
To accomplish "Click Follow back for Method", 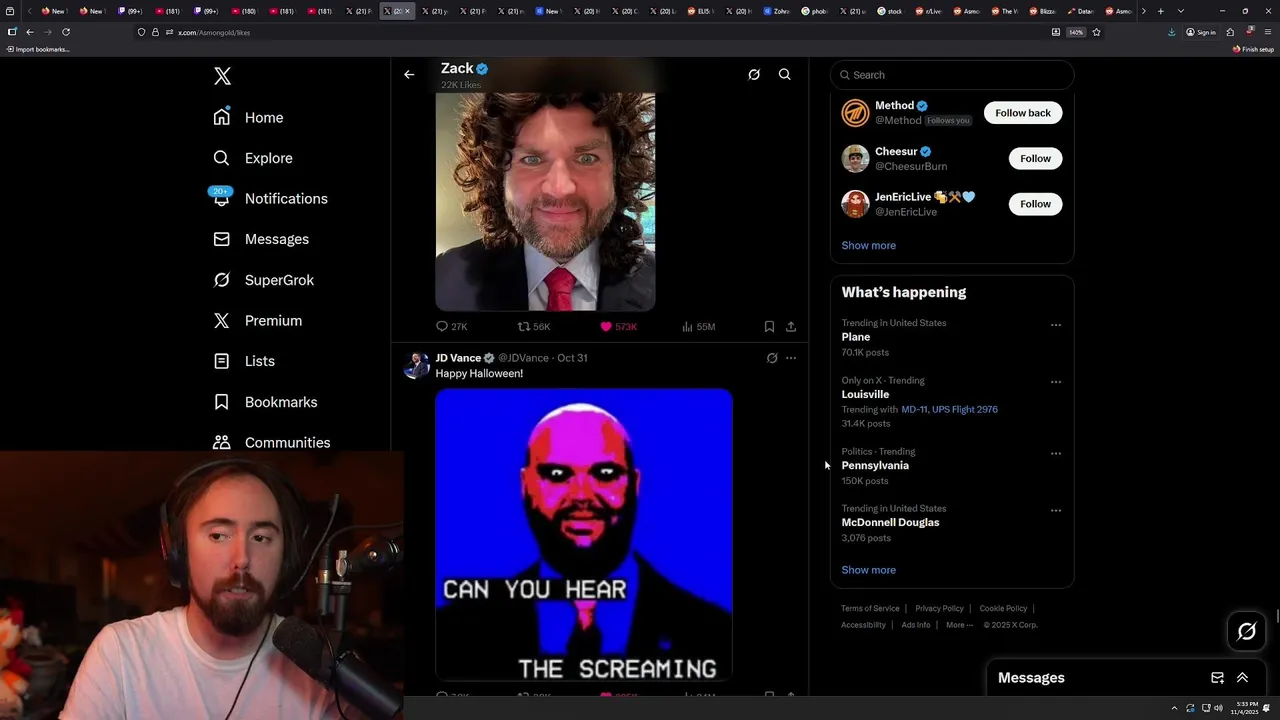I will pos(1023,113).
